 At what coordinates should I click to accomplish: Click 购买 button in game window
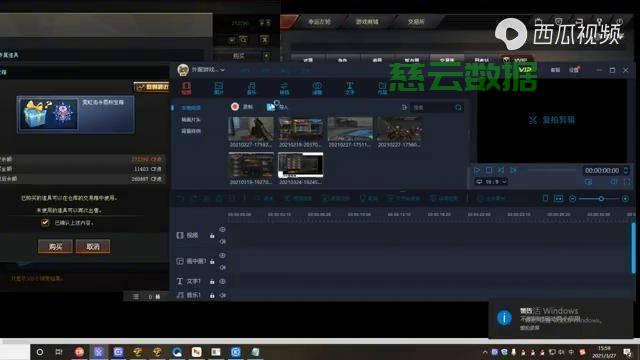(55, 247)
